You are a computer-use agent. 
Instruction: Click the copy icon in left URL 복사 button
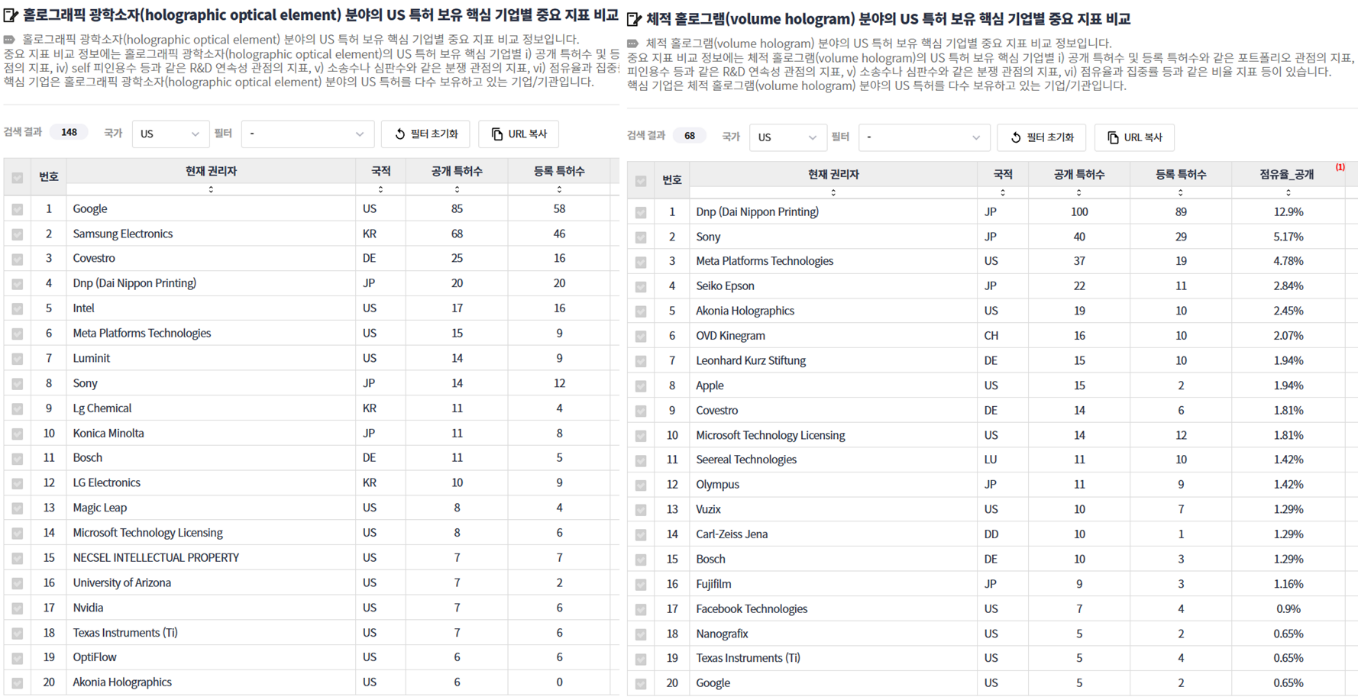coord(497,134)
